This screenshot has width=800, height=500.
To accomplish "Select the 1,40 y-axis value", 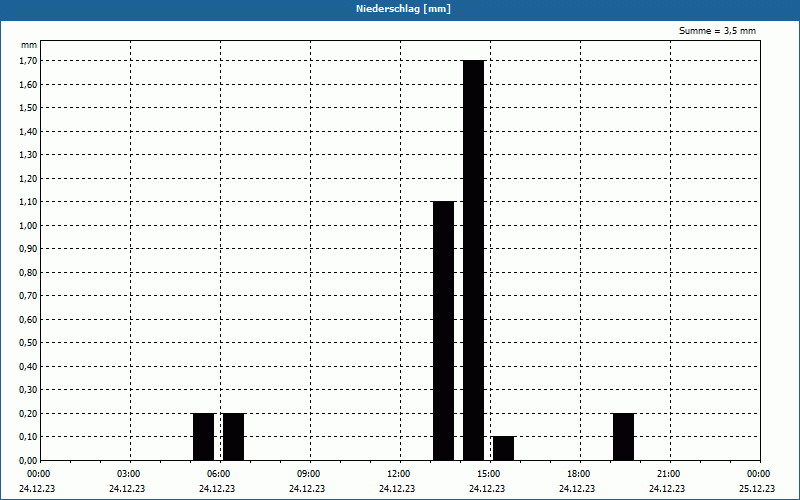I will 28,131.
